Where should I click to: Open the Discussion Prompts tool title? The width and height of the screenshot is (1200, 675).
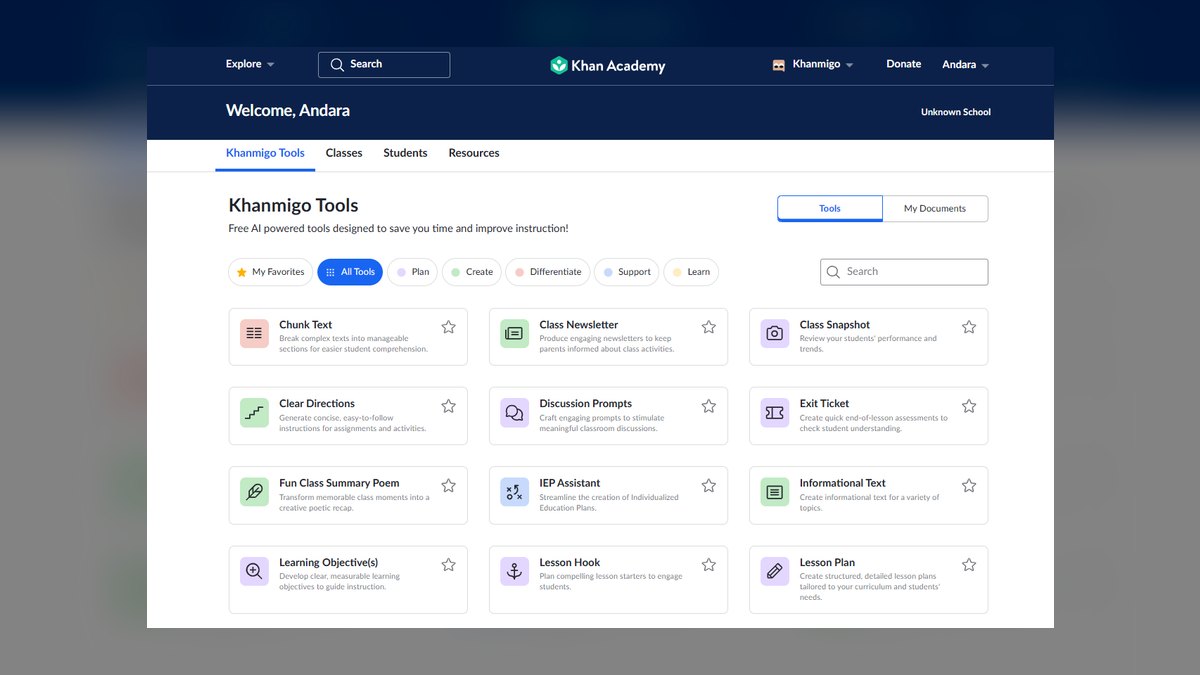[586, 404]
